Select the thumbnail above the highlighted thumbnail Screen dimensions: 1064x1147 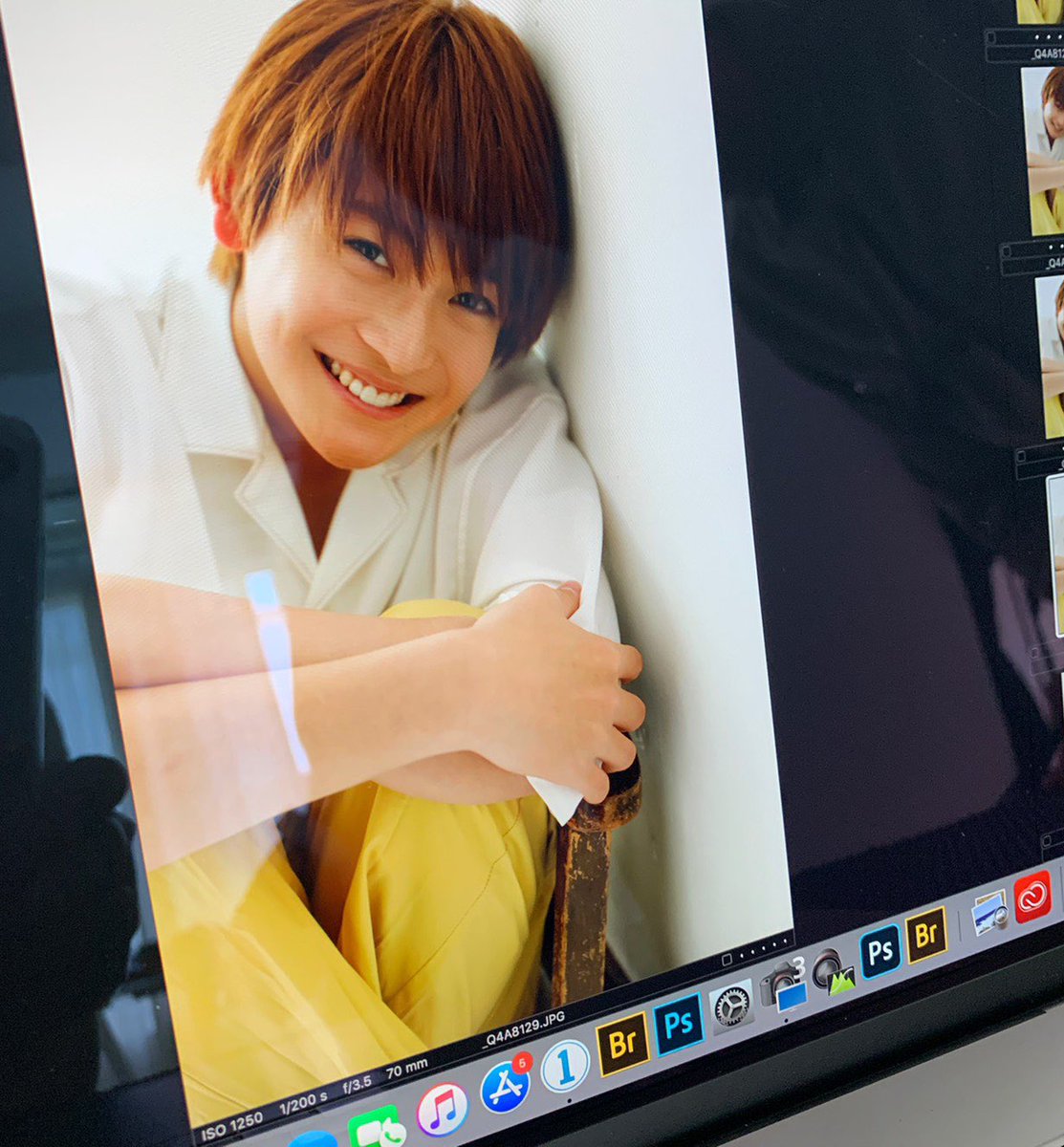pyautogui.click(x=1050, y=356)
